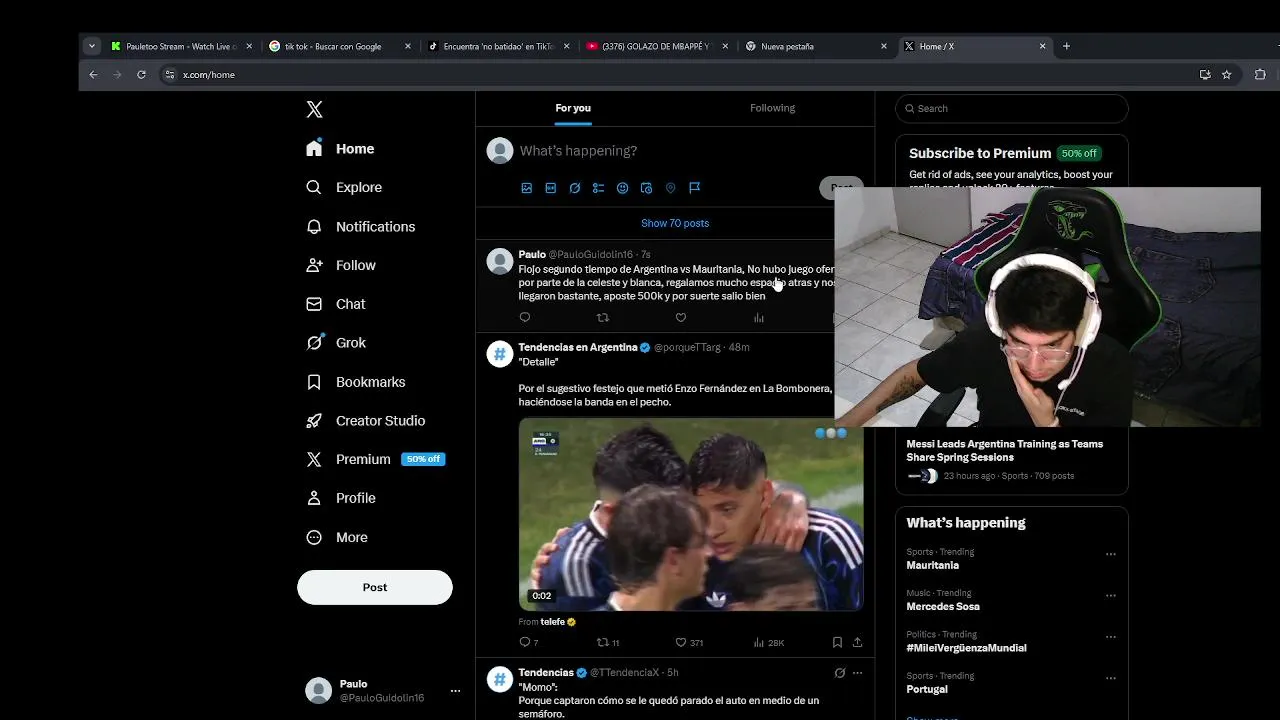This screenshot has width=1280, height=720.
Task: Open the telefe source link
Action: click(x=553, y=622)
